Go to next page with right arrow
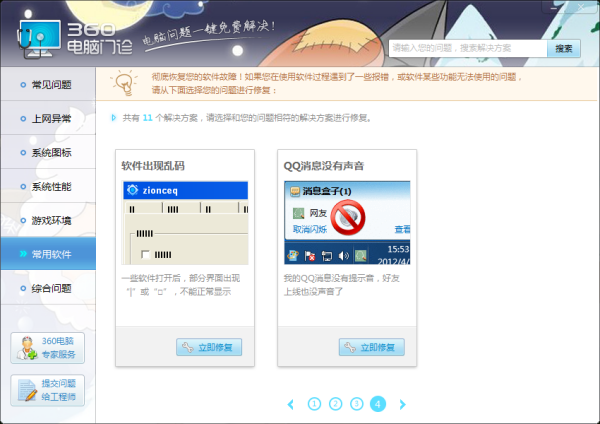 tap(402, 404)
